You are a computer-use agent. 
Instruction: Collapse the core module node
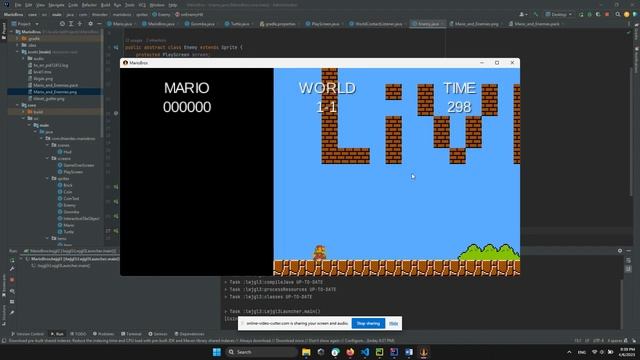pos(18,105)
